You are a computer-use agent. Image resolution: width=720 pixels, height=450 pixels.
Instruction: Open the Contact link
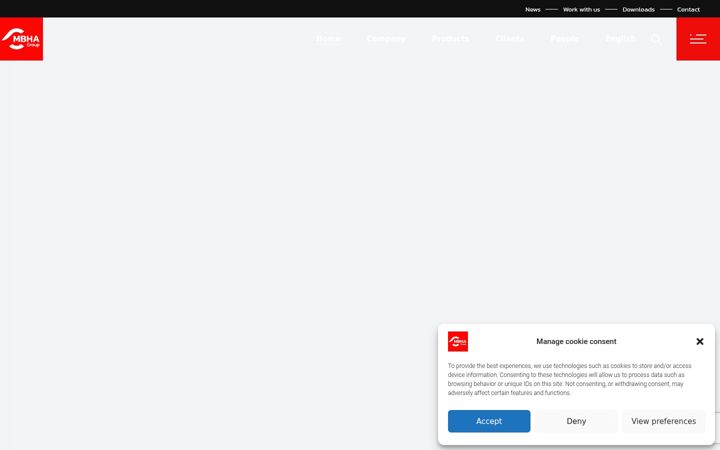click(x=688, y=9)
